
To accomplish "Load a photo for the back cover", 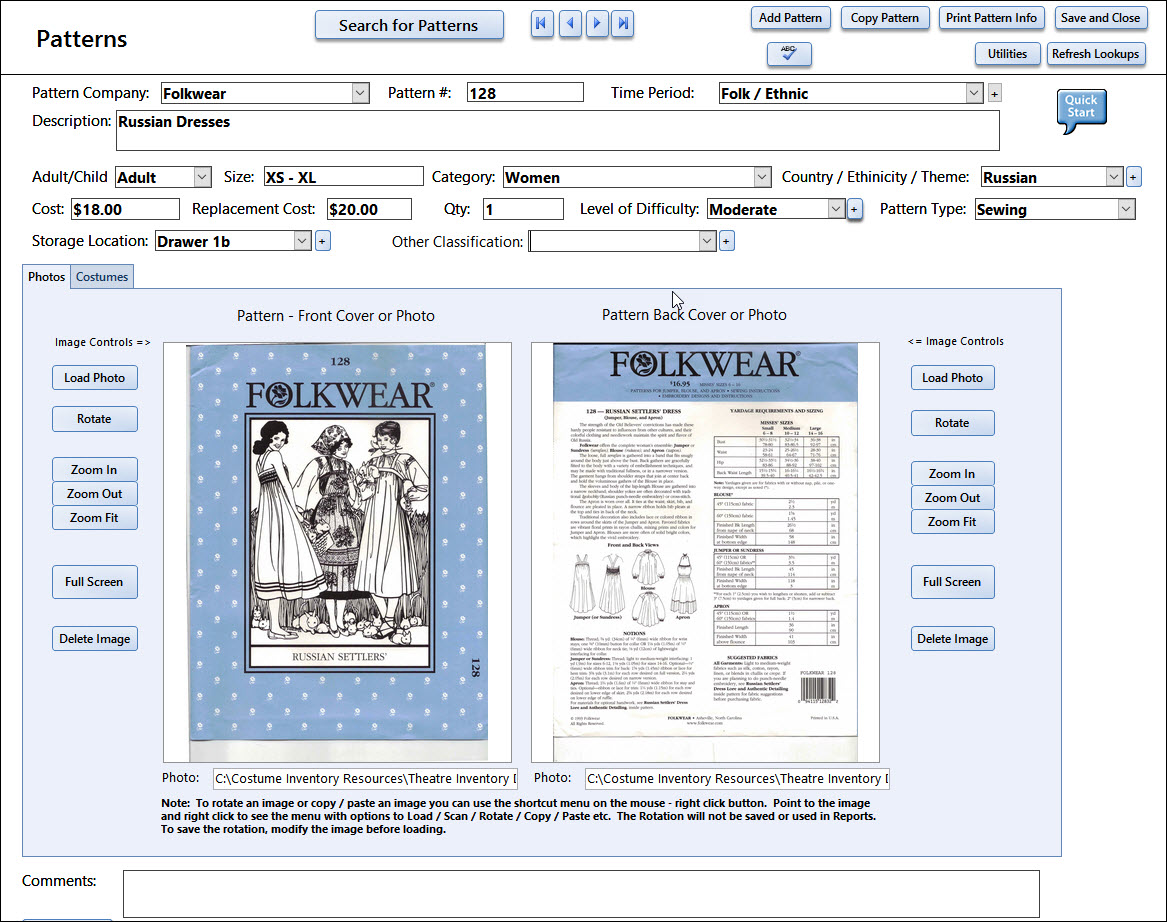I will [x=953, y=378].
